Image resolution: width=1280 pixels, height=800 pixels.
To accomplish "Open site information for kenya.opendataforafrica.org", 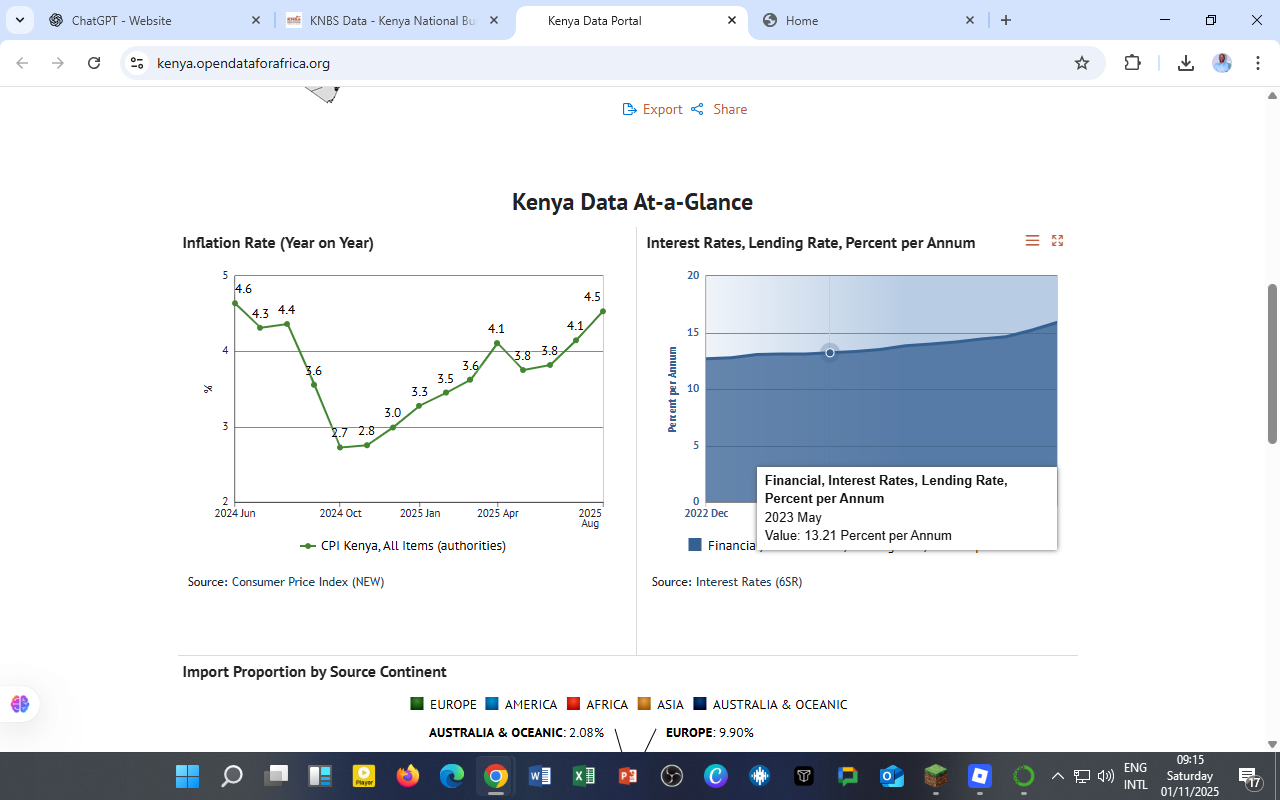I will coord(136,62).
